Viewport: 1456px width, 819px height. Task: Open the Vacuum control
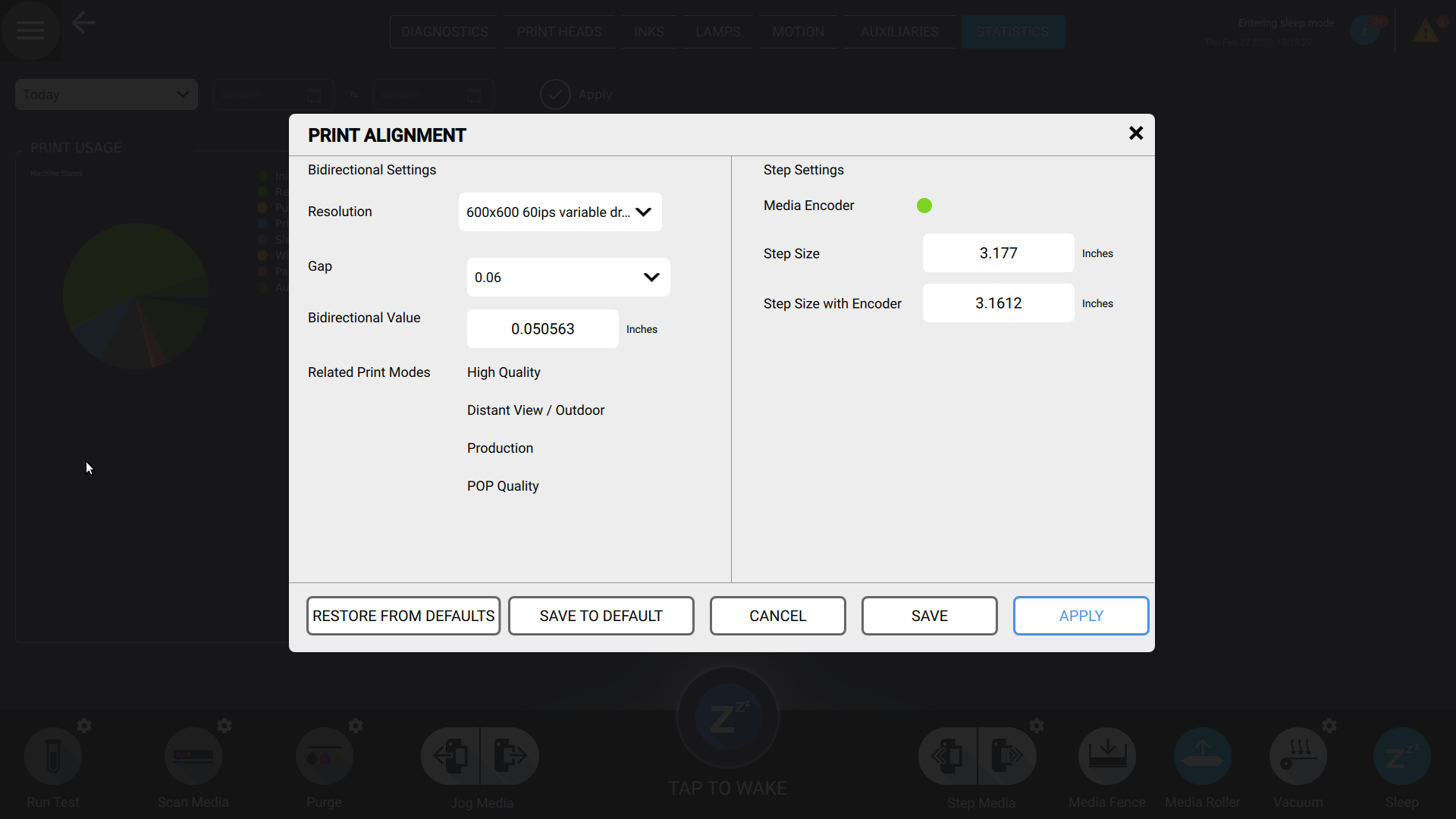(1298, 755)
